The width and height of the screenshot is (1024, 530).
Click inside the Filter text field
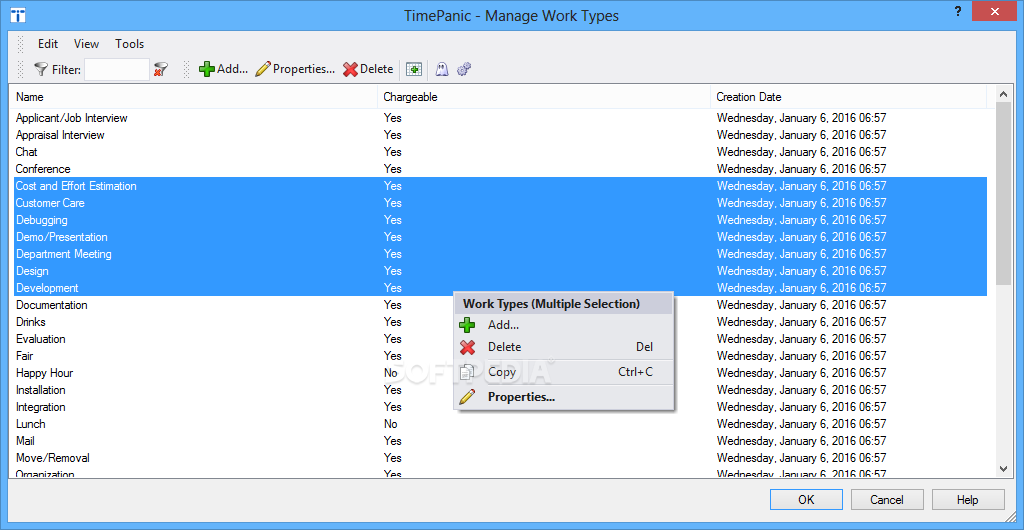click(x=117, y=69)
